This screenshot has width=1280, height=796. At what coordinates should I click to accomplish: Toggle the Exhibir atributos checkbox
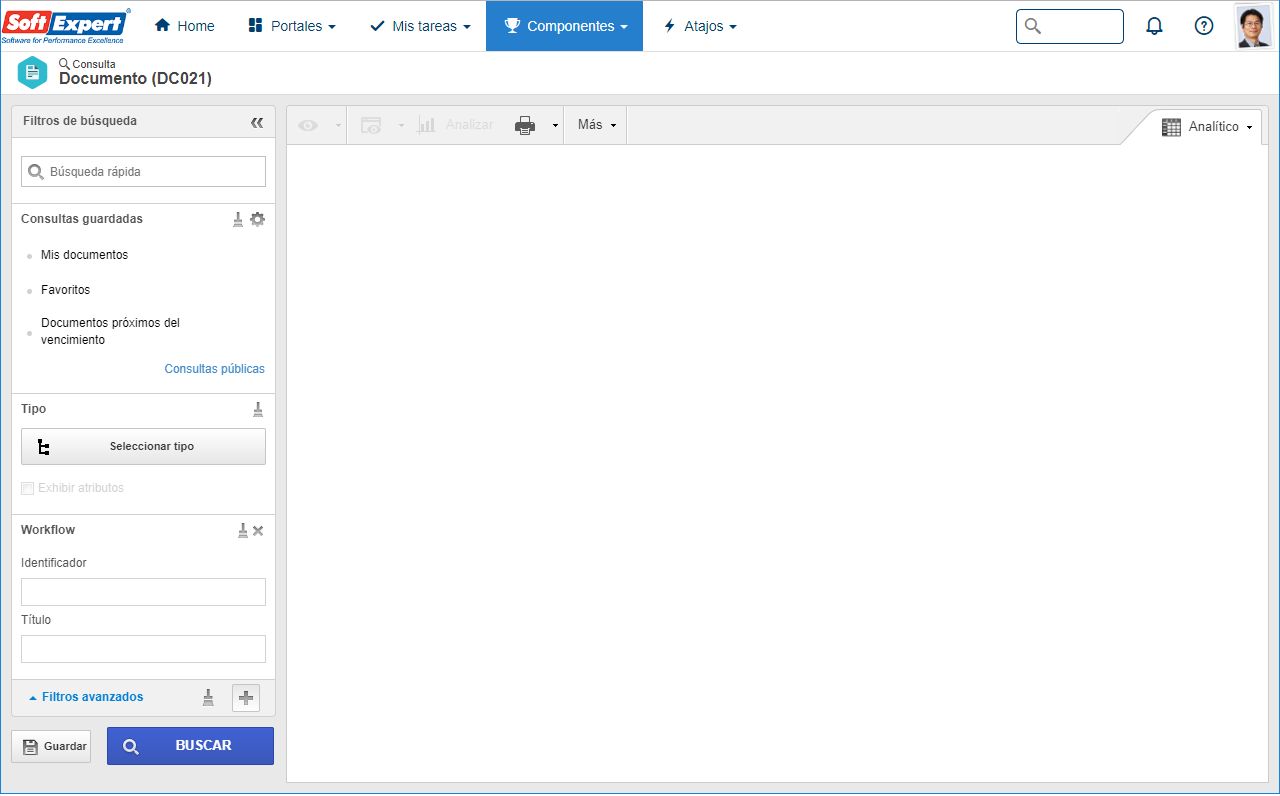coord(27,488)
